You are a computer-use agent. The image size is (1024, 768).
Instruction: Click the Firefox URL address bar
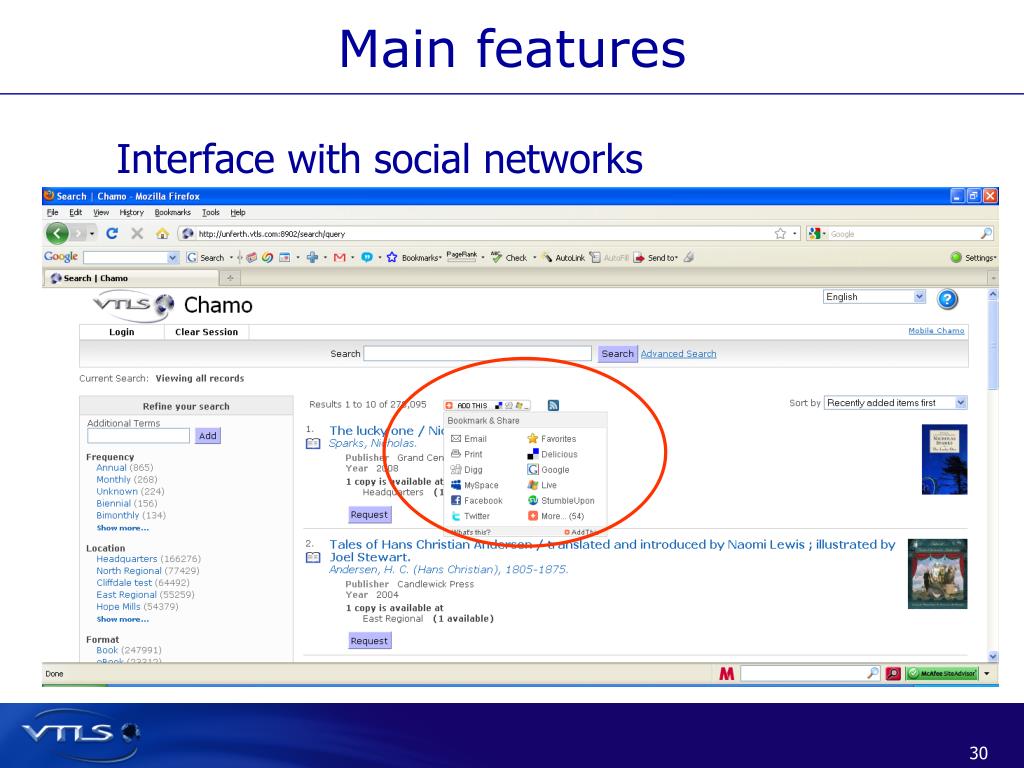click(x=475, y=233)
